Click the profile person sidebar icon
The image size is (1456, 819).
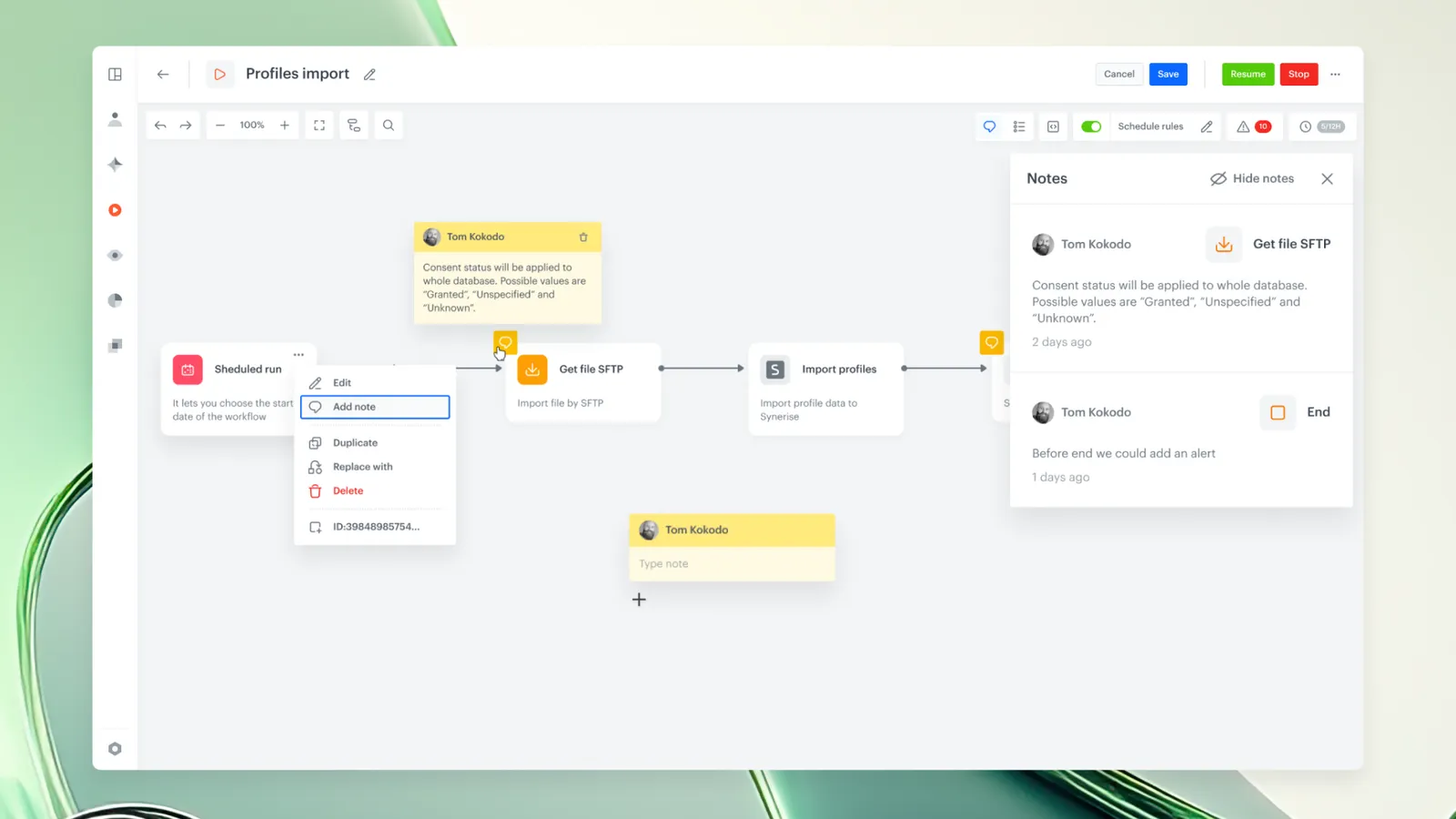click(115, 119)
